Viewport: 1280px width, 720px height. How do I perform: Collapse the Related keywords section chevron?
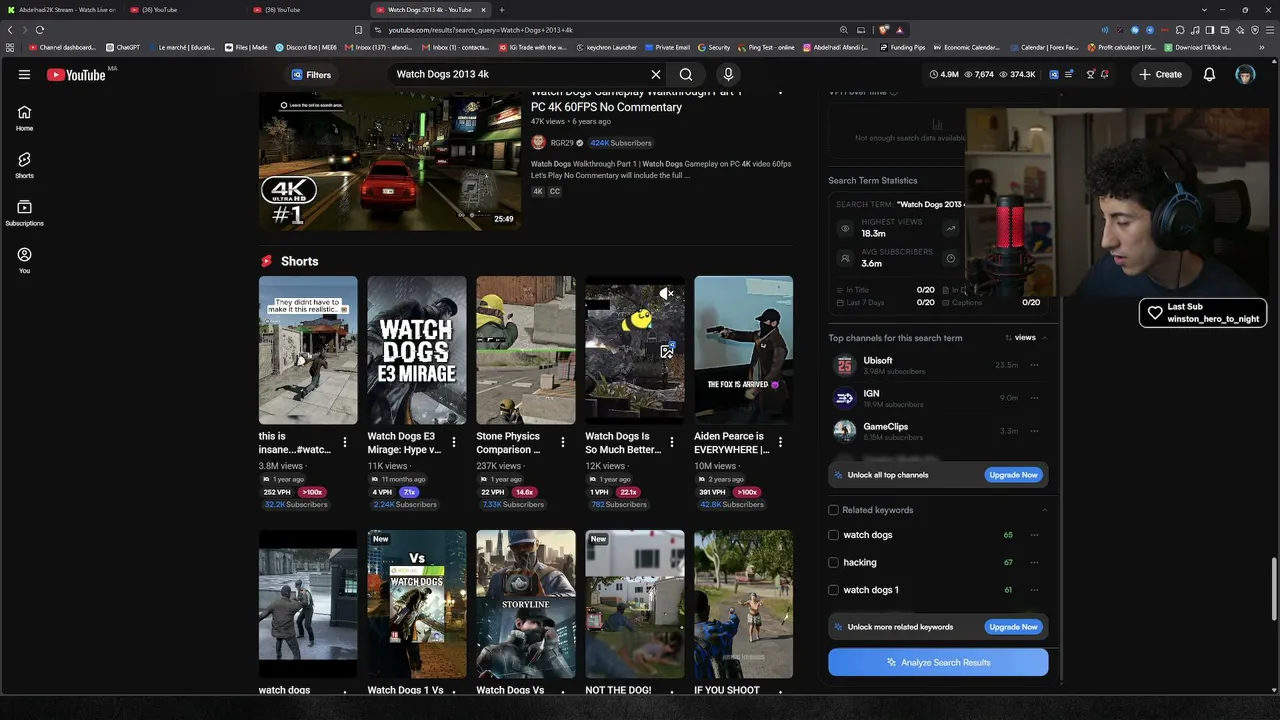(1045, 510)
